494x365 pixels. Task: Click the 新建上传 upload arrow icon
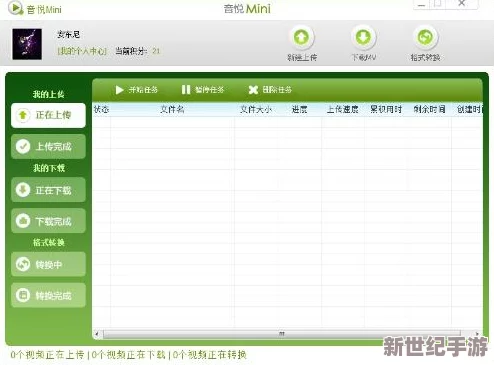click(x=301, y=37)
